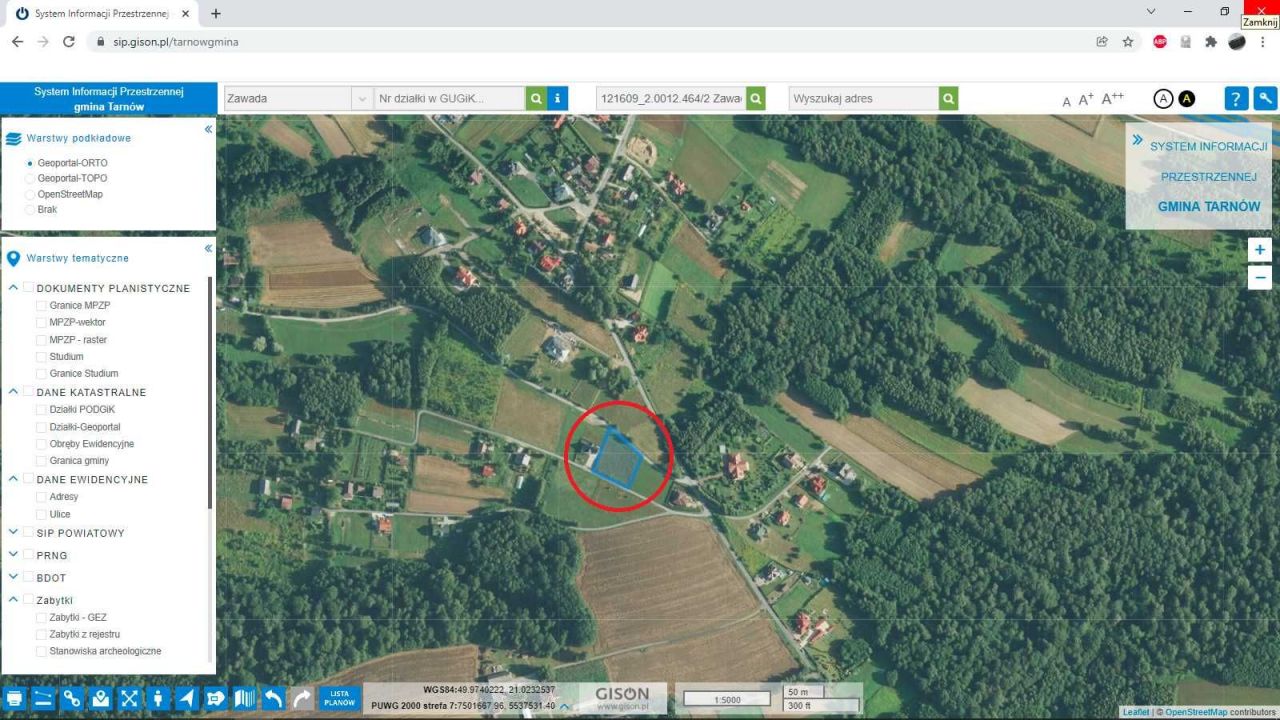Set largest font size A++
This screenshot has width=1280, height=720.
pos(1112,98)
